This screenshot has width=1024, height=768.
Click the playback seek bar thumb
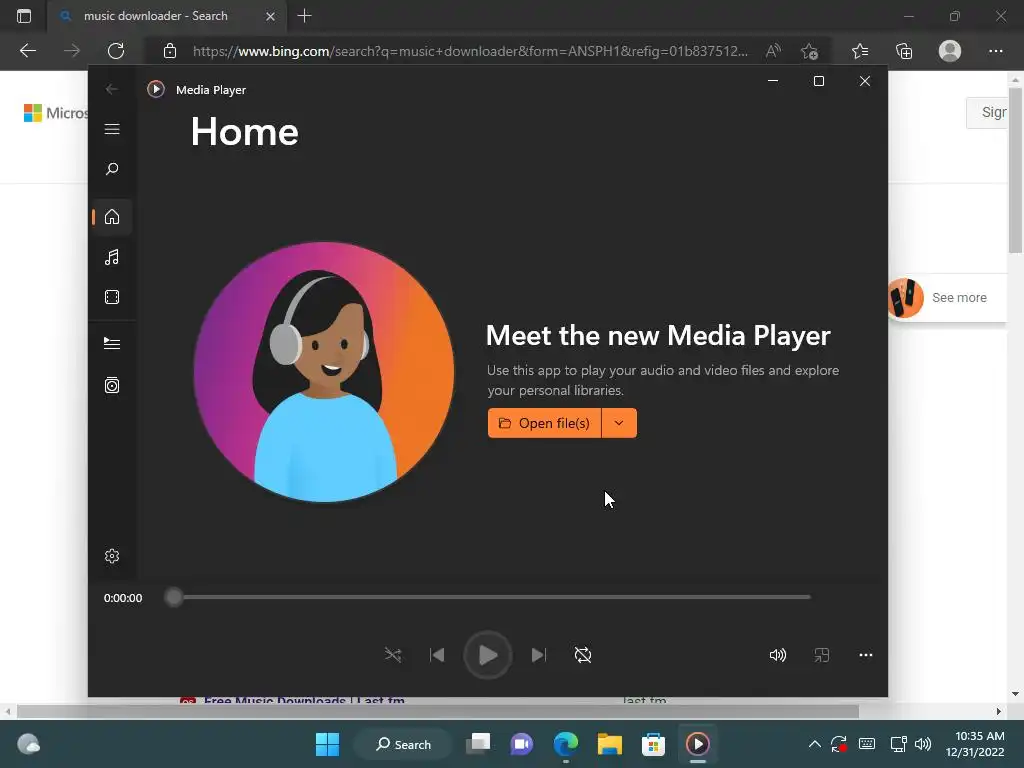click(x=174, y=597)
